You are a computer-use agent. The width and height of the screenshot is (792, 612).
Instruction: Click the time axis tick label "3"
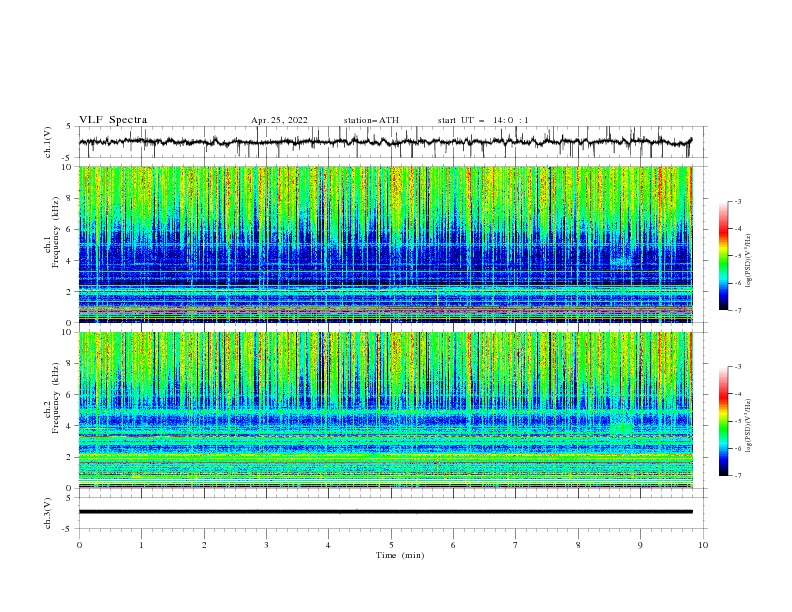[266, 545]
